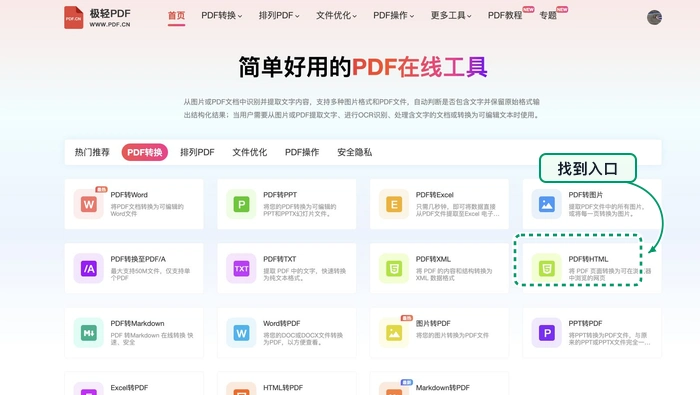Open the PDF转TXT tool title
Viewport: 700px width, 395px height.
click(279, 259)
